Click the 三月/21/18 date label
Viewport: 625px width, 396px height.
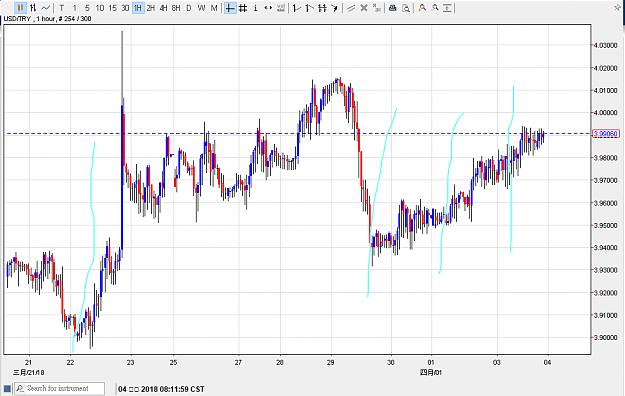29,372
